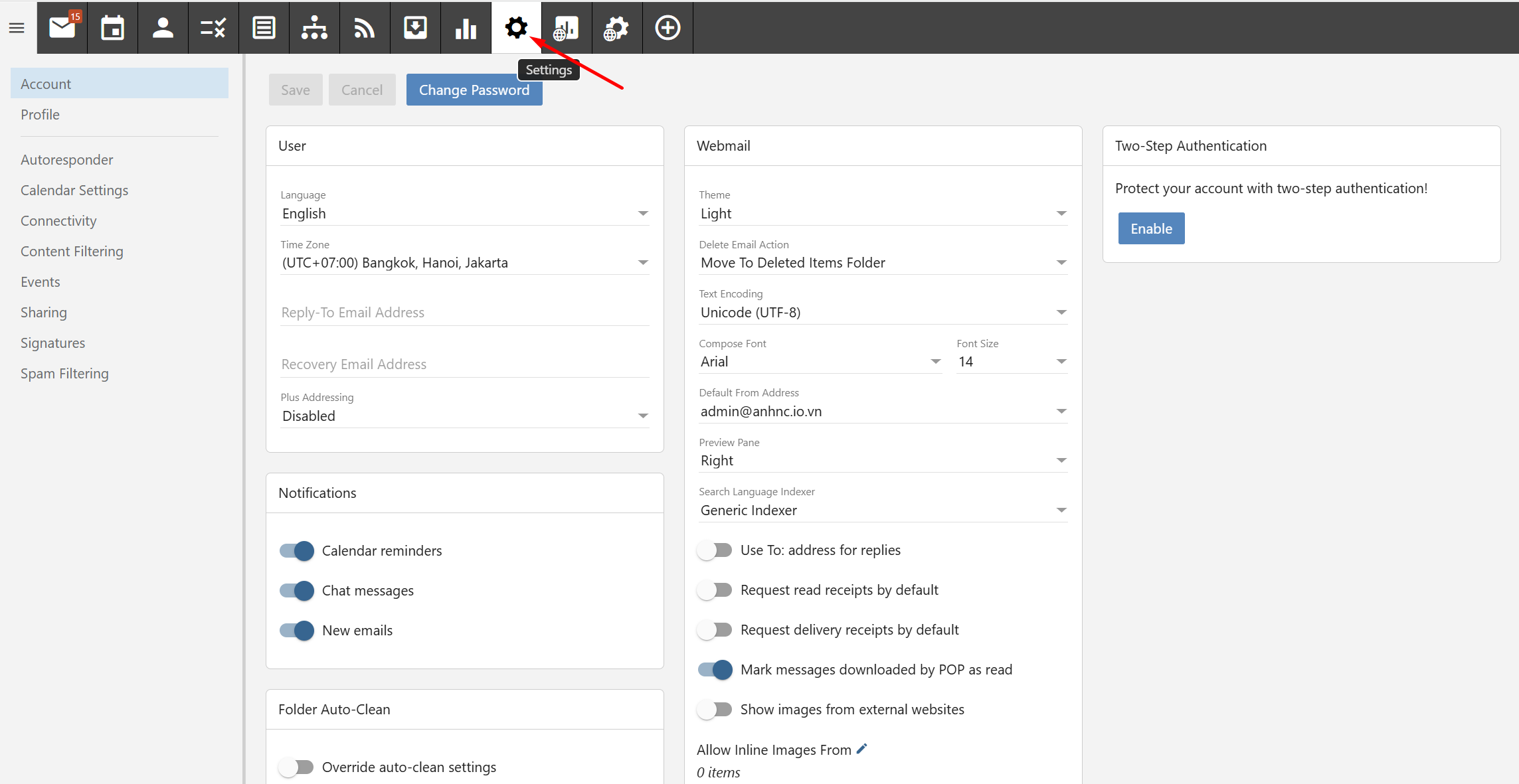Click the Change Password button
The image size is (1519, 784).
474,90
